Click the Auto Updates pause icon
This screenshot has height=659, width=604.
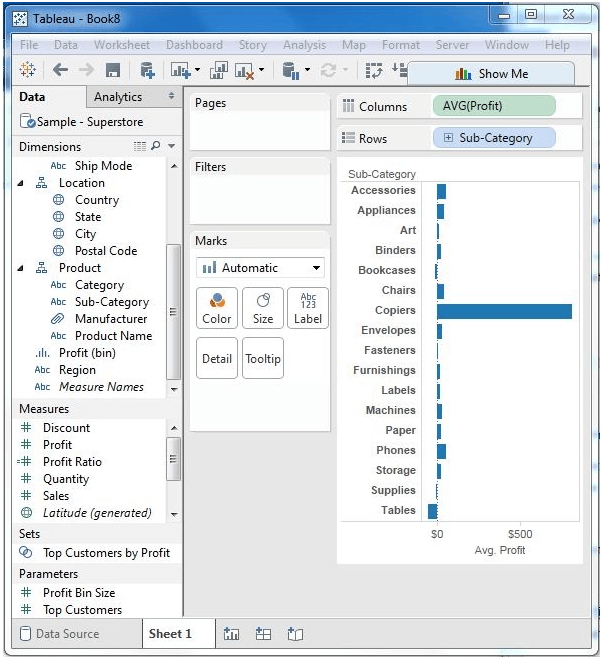[291, 70]
